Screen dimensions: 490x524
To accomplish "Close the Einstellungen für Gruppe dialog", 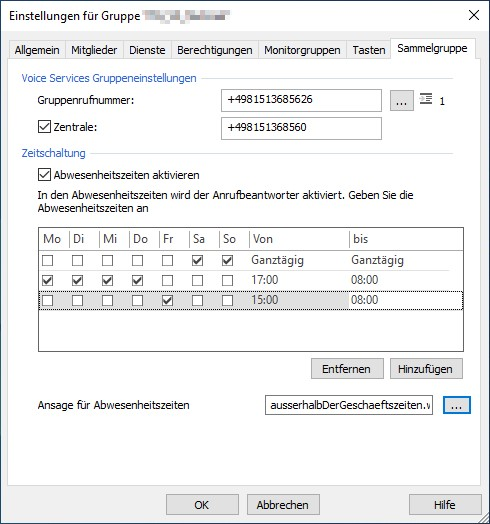I will click(x=474, y=15).
